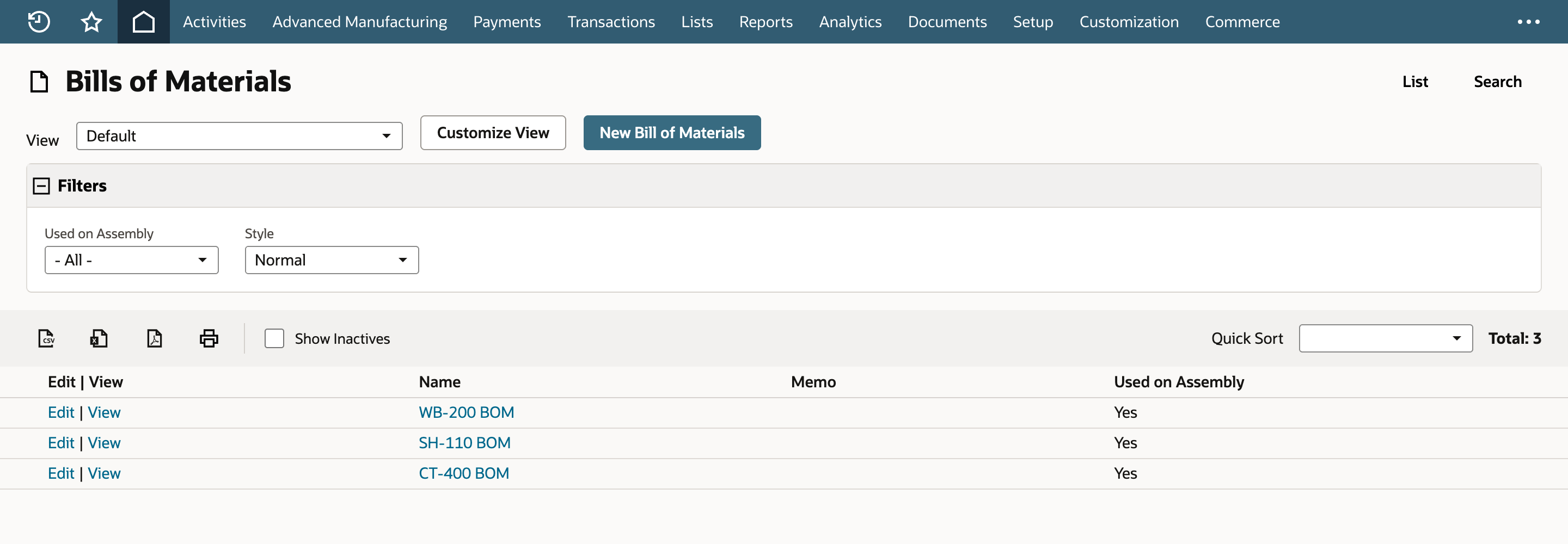The height and width of the screenshot is (544, 1568).
Task: Open the Advanced Manufacturing menu
Action: pyautogui.click(x=360, y=22)
